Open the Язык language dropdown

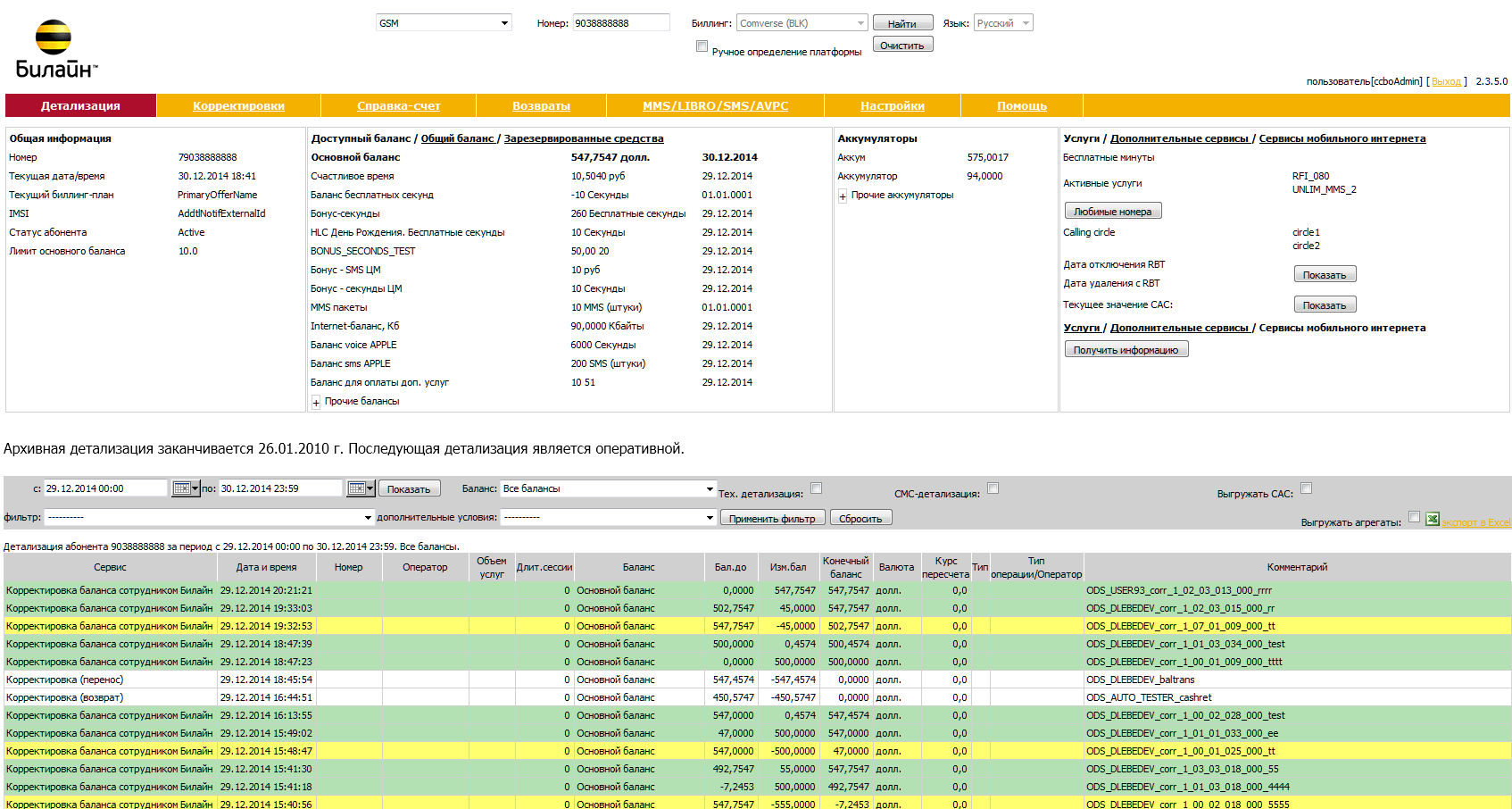coord(1003,23)
